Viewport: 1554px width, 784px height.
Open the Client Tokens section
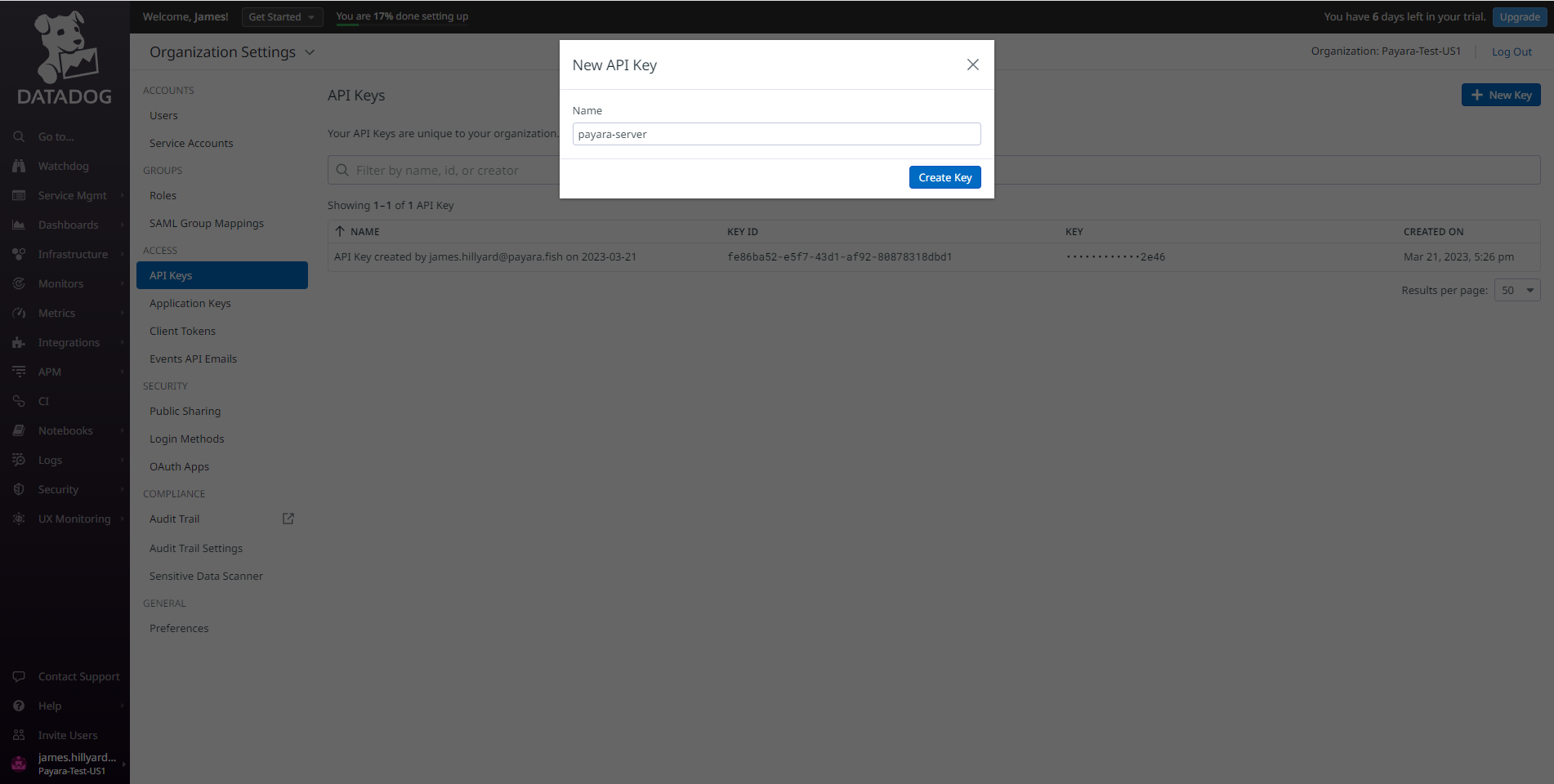click(182, 331)
